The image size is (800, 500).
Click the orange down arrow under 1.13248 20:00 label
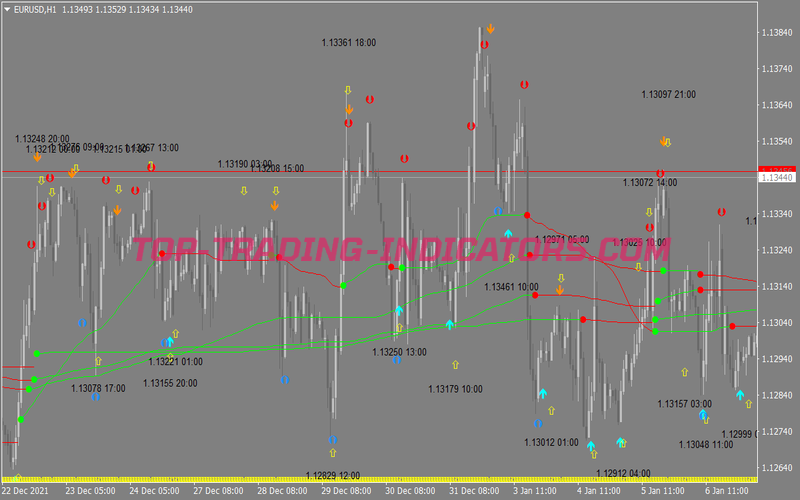pyautogui.click(x=37, y=157)
